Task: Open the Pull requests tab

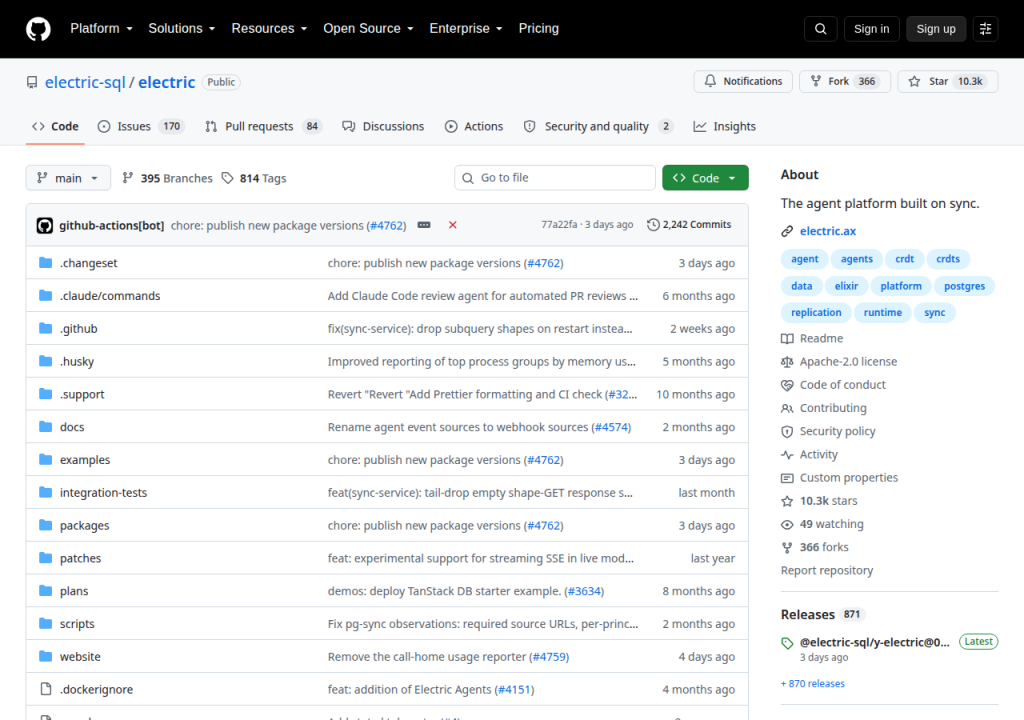Action: click(263, 126)
